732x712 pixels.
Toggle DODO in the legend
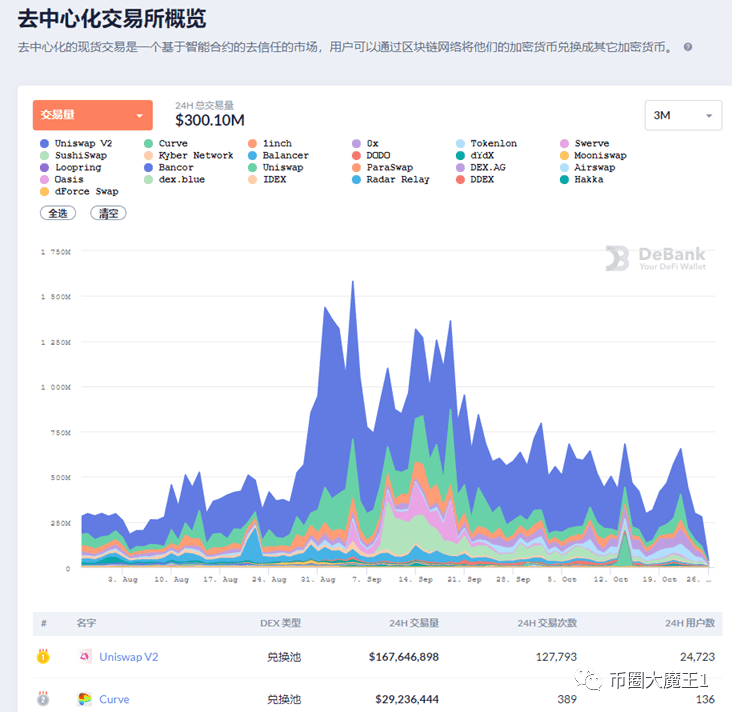coord(371,155)
